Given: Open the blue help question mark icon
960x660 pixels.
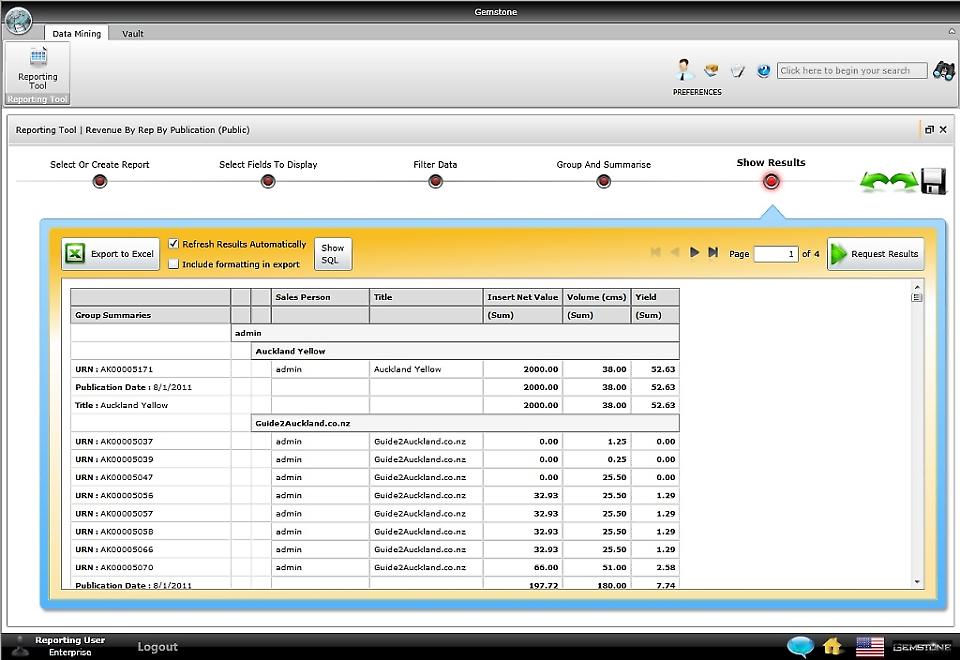Looking at the screenshot, I should 763,71.
